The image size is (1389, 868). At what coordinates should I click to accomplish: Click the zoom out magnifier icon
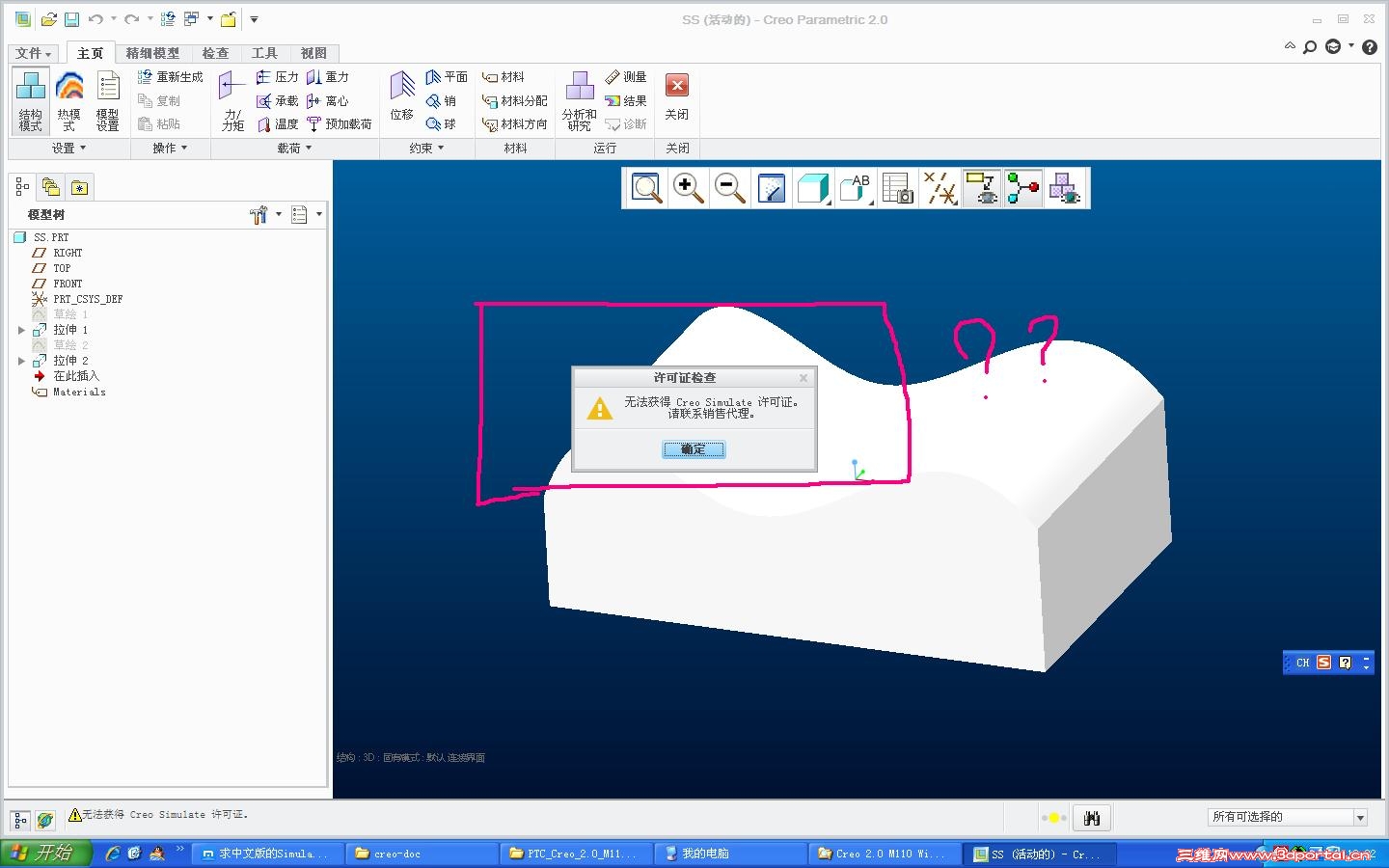730,188
